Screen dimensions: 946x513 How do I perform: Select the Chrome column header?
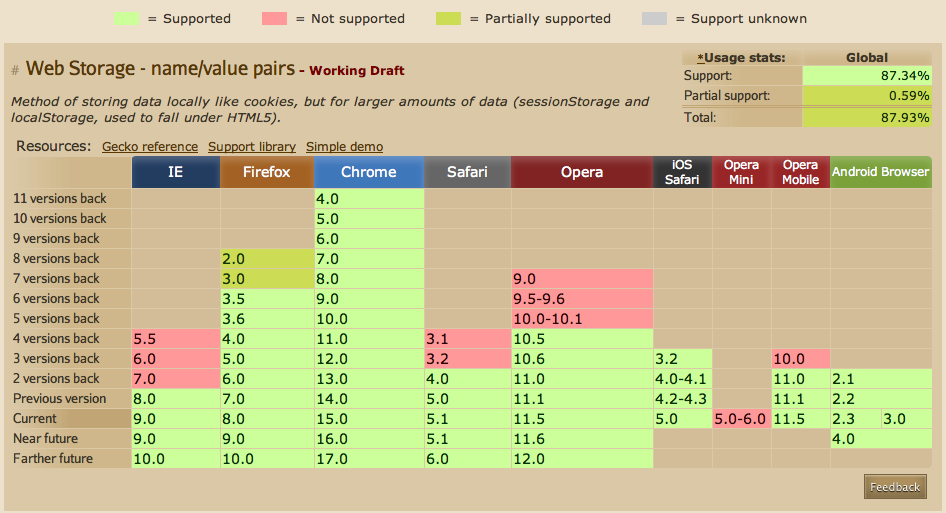coord(368,172)
